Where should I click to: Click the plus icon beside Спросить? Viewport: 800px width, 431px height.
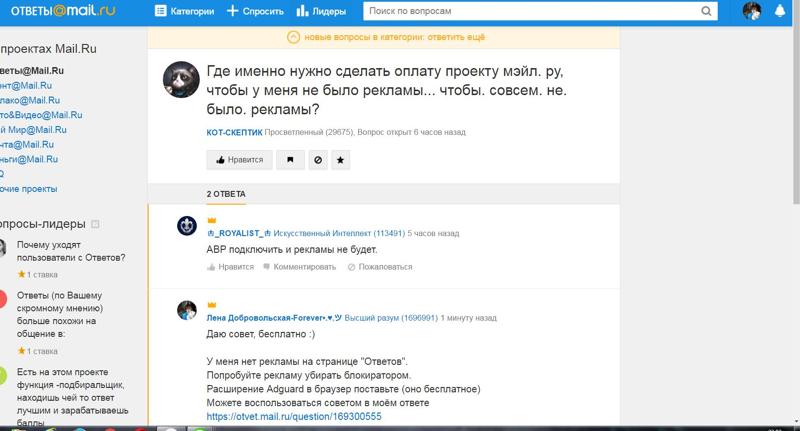click(x=232, y=11)
